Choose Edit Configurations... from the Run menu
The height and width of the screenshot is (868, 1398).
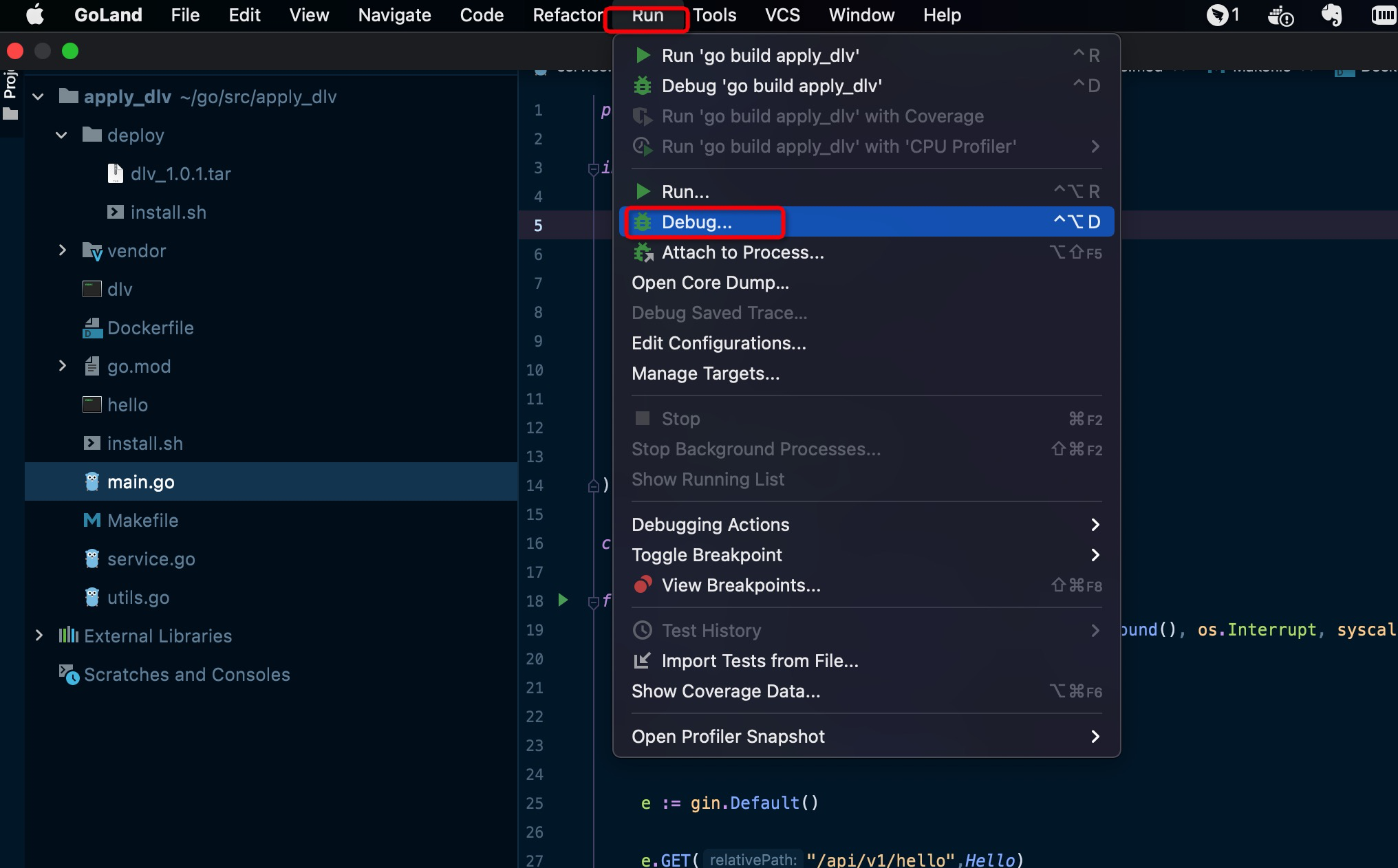718,343
